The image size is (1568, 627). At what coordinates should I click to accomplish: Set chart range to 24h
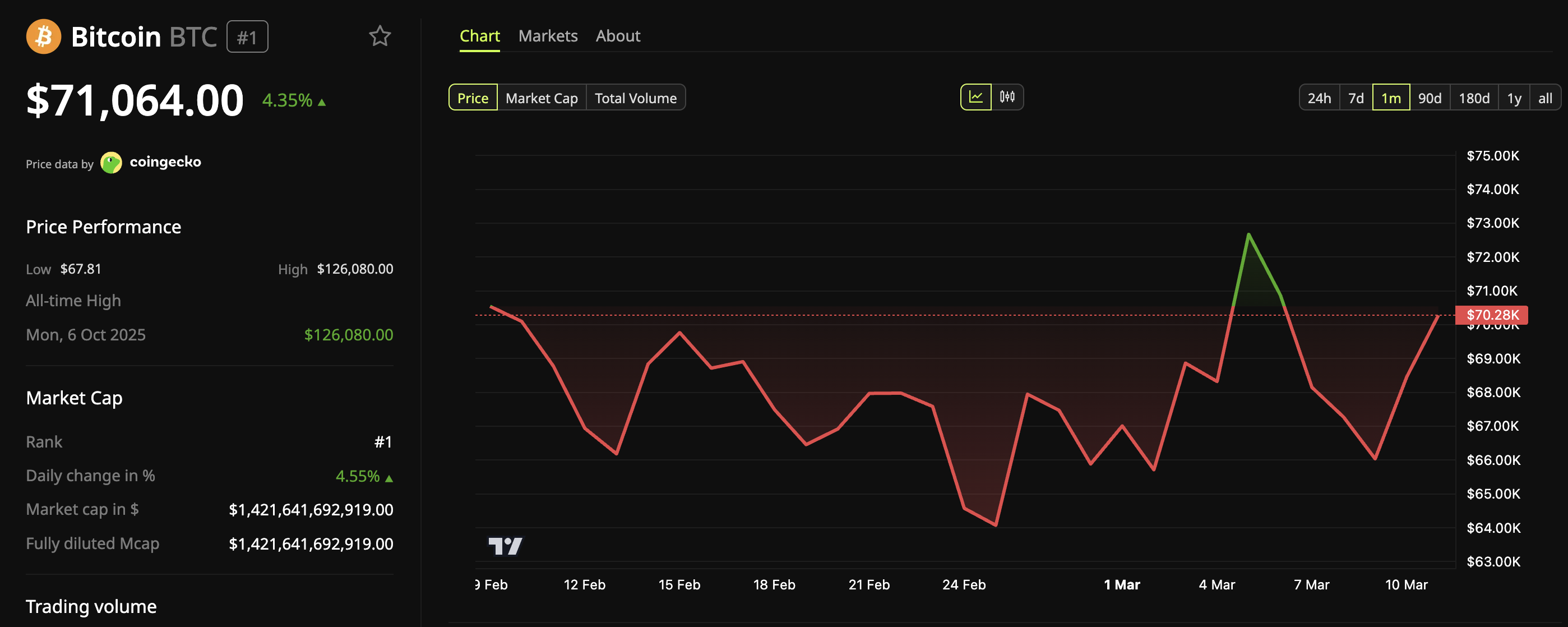click(1319, 98)
